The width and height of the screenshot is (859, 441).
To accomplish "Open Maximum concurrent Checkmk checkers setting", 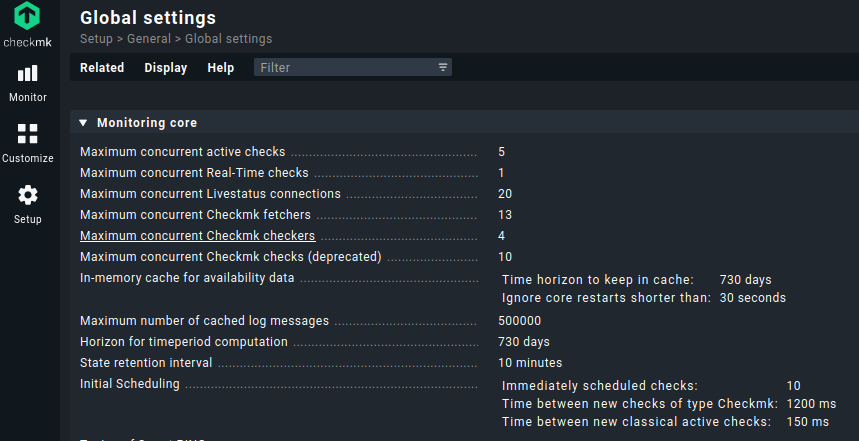I will pos(197,236).
